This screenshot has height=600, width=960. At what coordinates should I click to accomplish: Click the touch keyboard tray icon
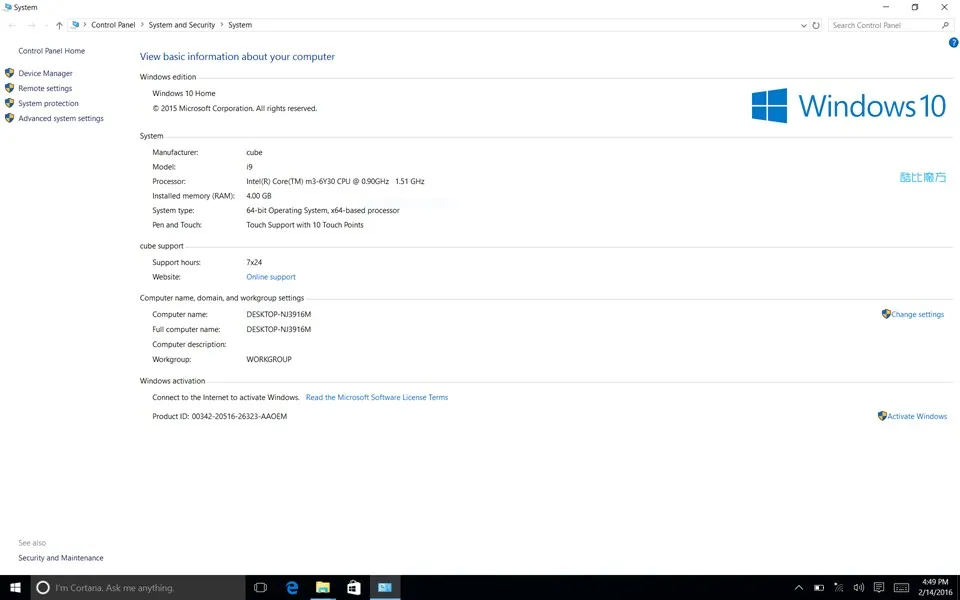pos(901,588)
